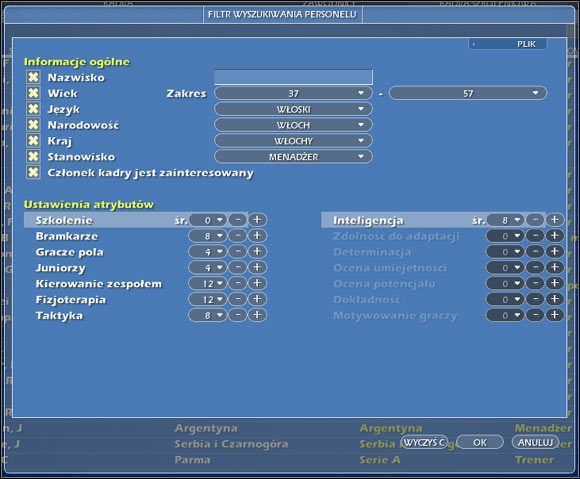
Task: Open the Taktyka value dropdown
Action: 208,316
